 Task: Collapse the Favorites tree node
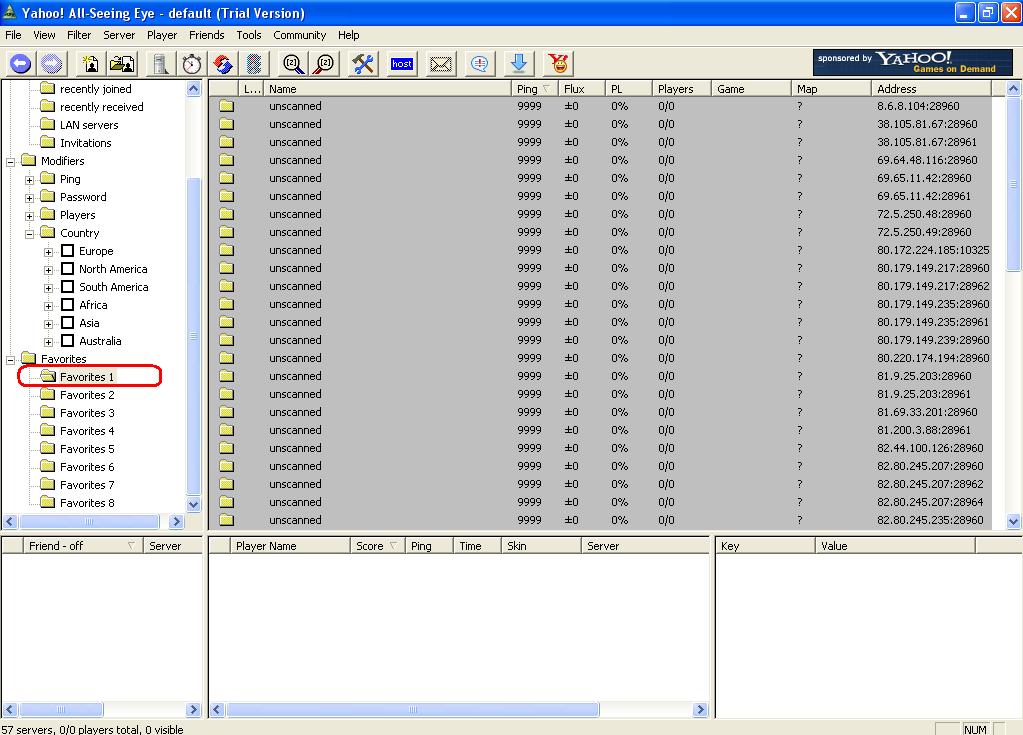click(x=11, y=359)
